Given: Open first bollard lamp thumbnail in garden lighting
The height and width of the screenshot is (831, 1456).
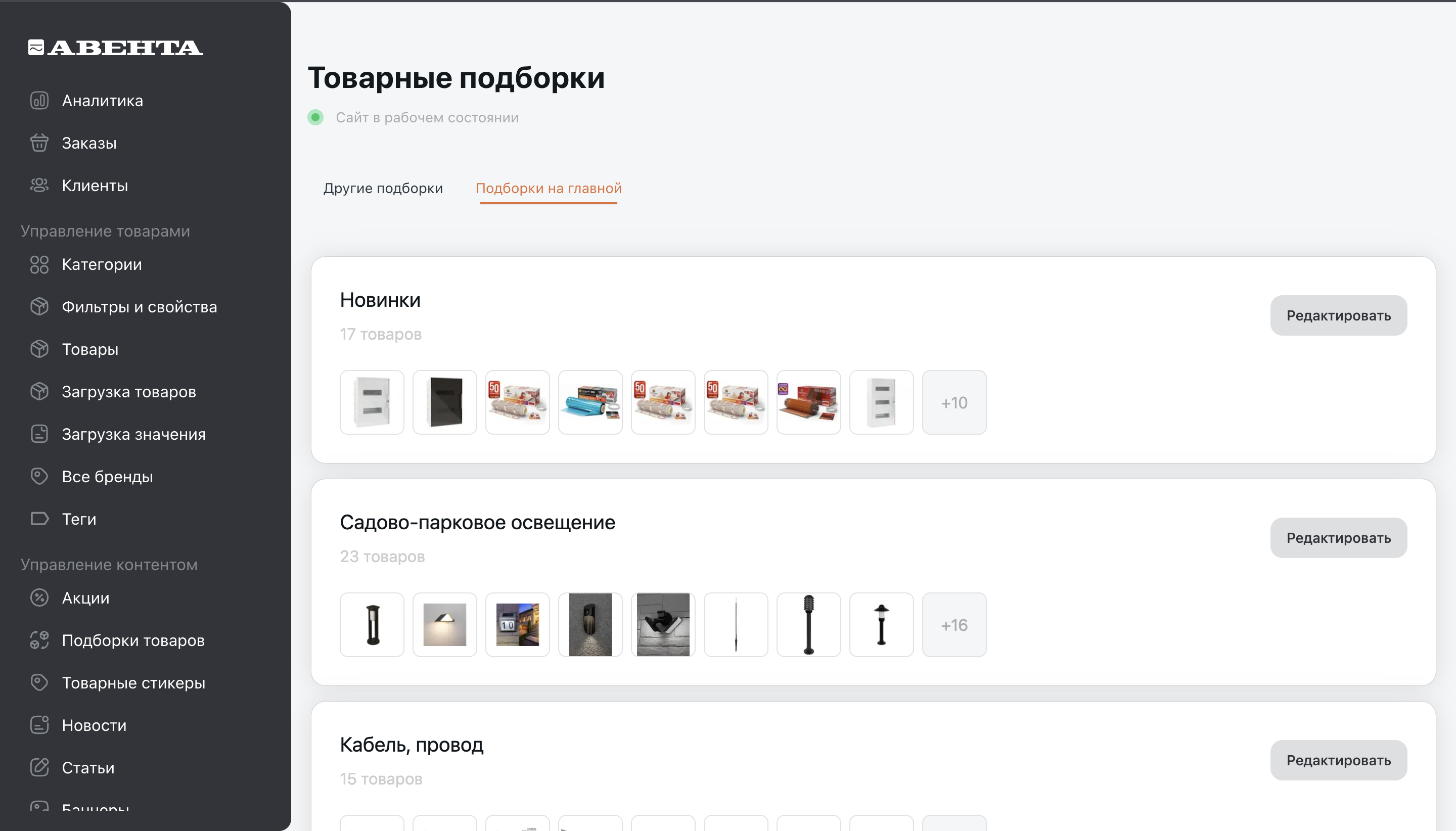Looking at the screenshot, I should [372, 625].
